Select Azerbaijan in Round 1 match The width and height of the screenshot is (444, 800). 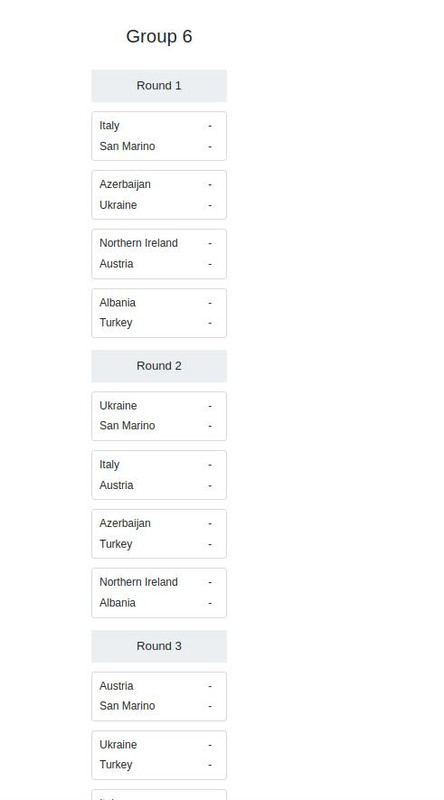[x=125, y=184]
